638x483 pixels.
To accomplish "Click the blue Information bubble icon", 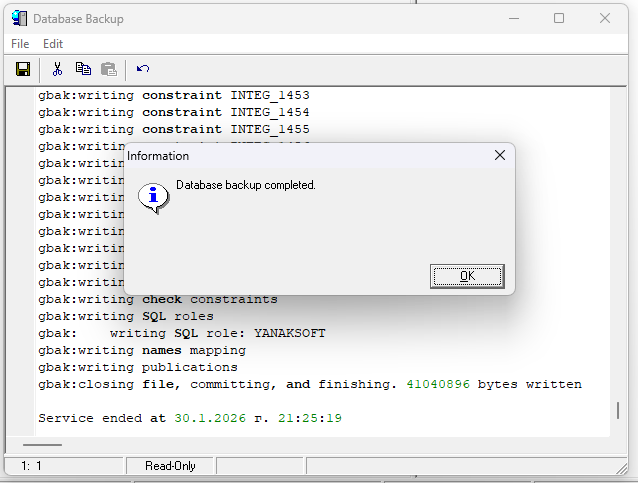I will (x=152, y=196).
